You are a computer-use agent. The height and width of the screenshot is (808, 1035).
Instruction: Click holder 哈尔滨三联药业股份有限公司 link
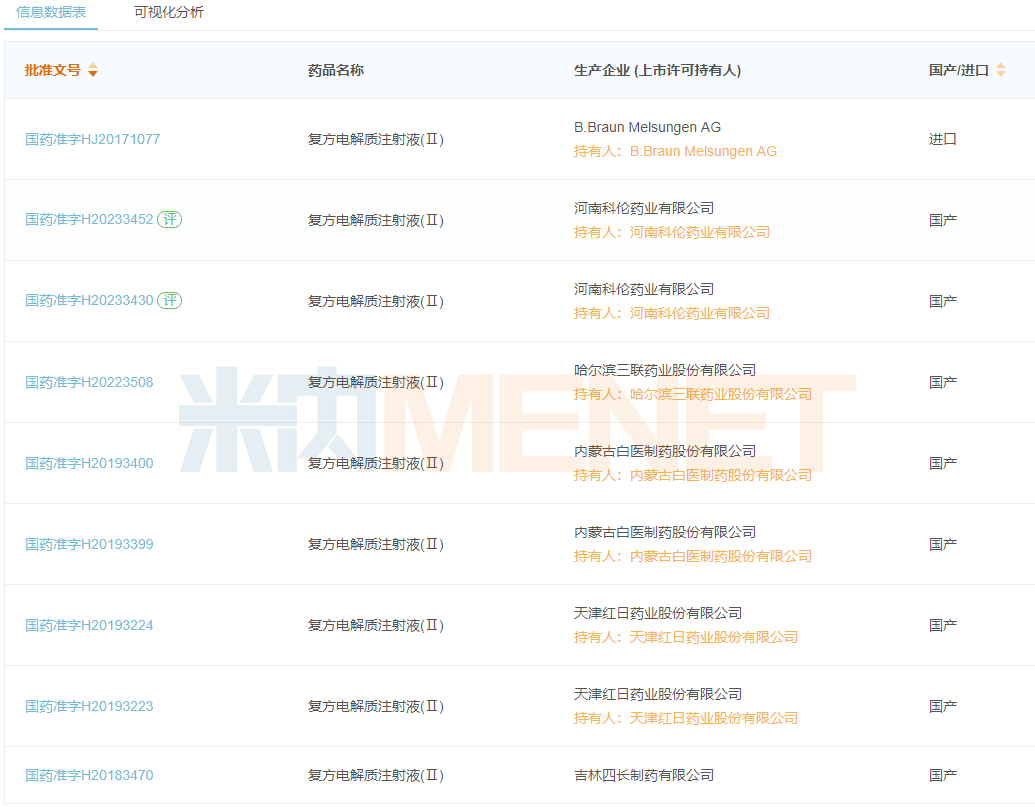[x=720, y=394]
